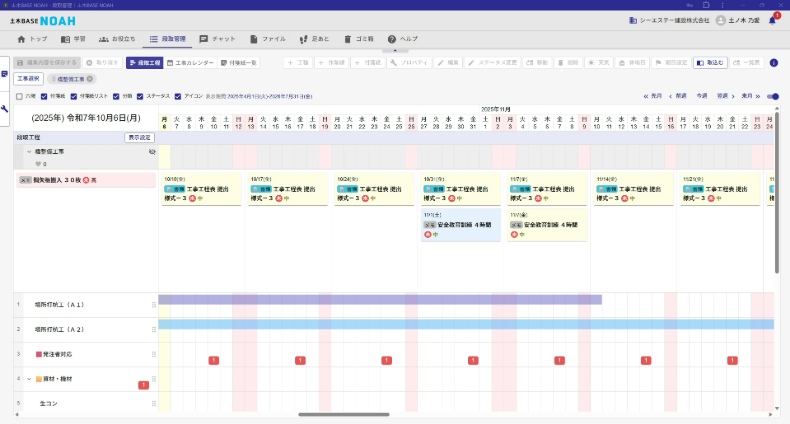Image resolution: width=790 pixels, height=424 pixels.
Task: Click the purple 場所打杭工 (A1) schedule bar
Action: click(x=380, y=299)
